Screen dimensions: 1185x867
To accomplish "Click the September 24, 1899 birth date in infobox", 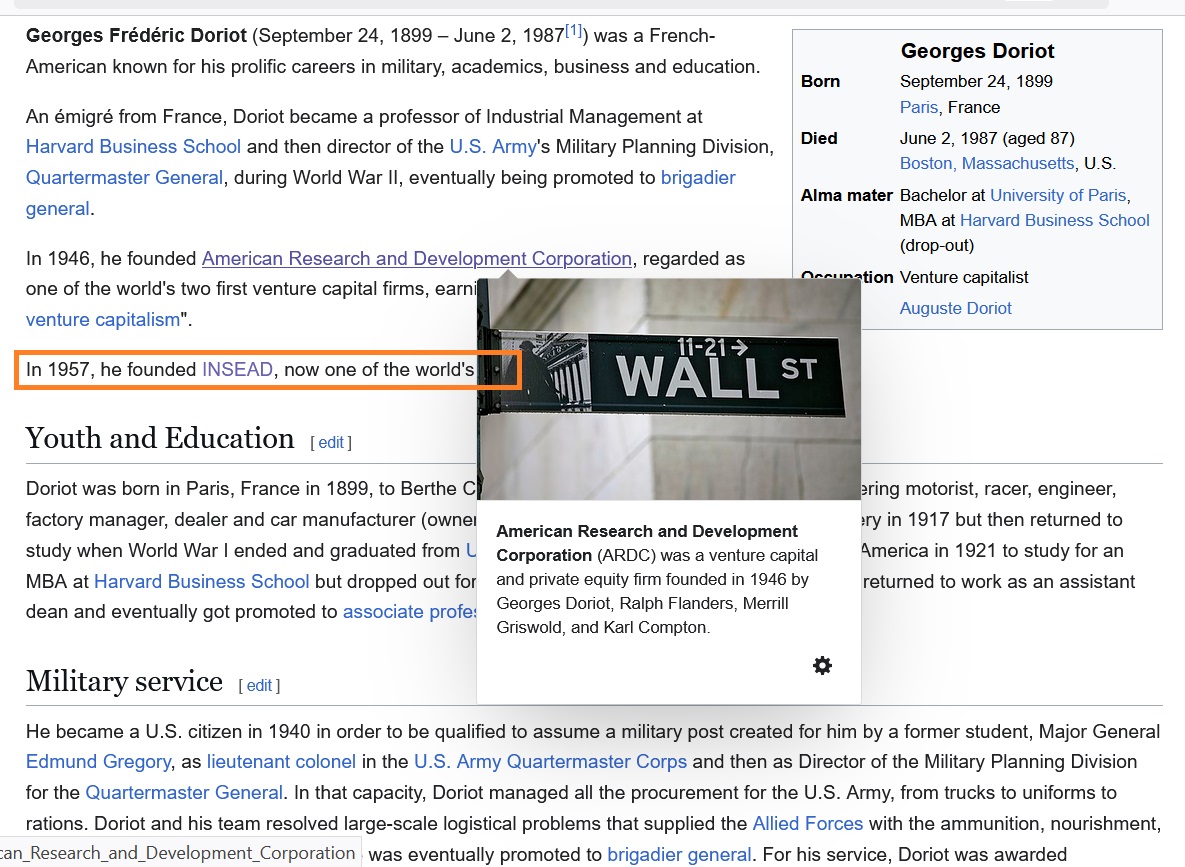I will click(976, 82).
